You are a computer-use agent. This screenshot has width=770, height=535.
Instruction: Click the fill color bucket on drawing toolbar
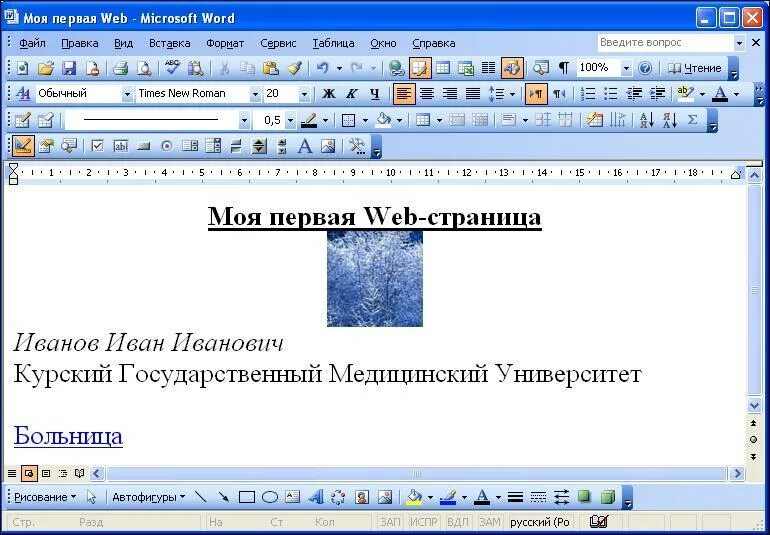click(415, 497)
